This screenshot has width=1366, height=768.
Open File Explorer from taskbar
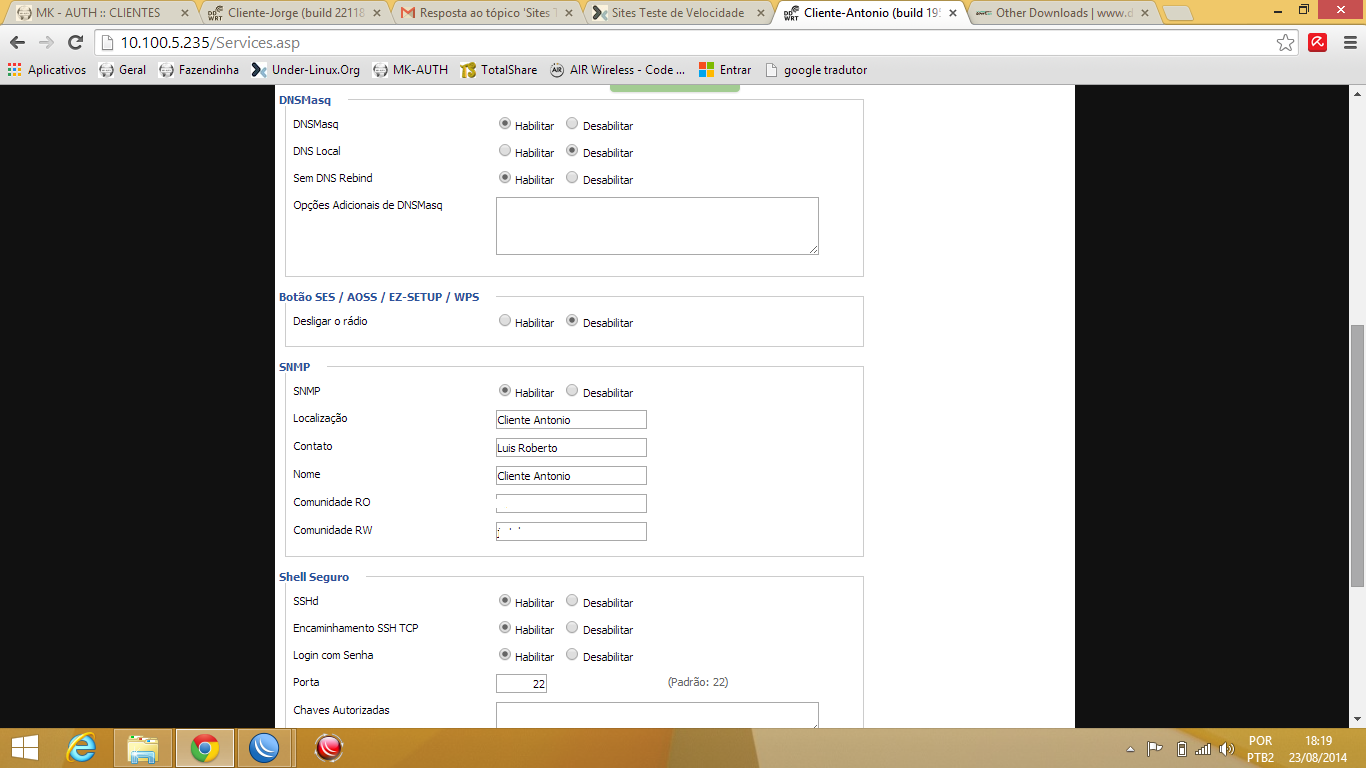coord(143,748)
